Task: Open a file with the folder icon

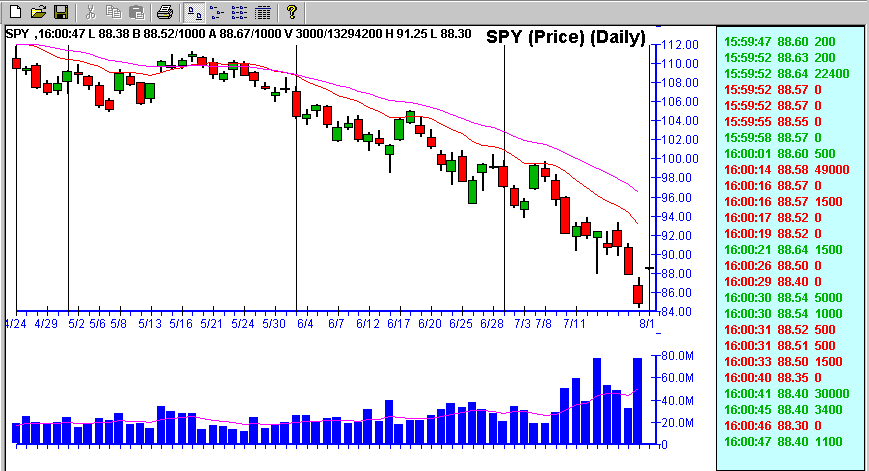Action: coord(38,12)
